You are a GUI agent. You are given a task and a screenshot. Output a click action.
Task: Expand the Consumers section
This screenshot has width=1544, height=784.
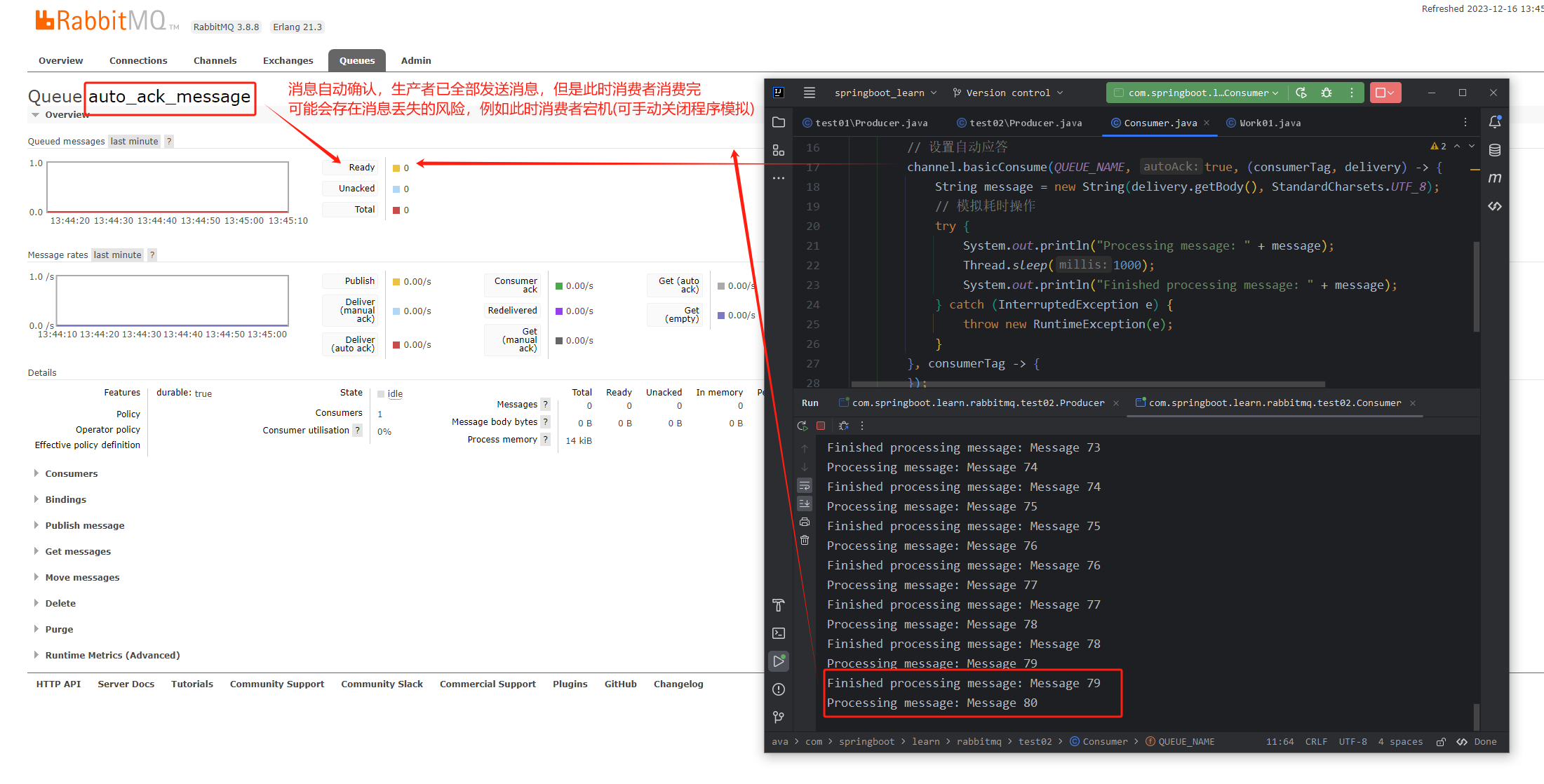coord(71,473)
